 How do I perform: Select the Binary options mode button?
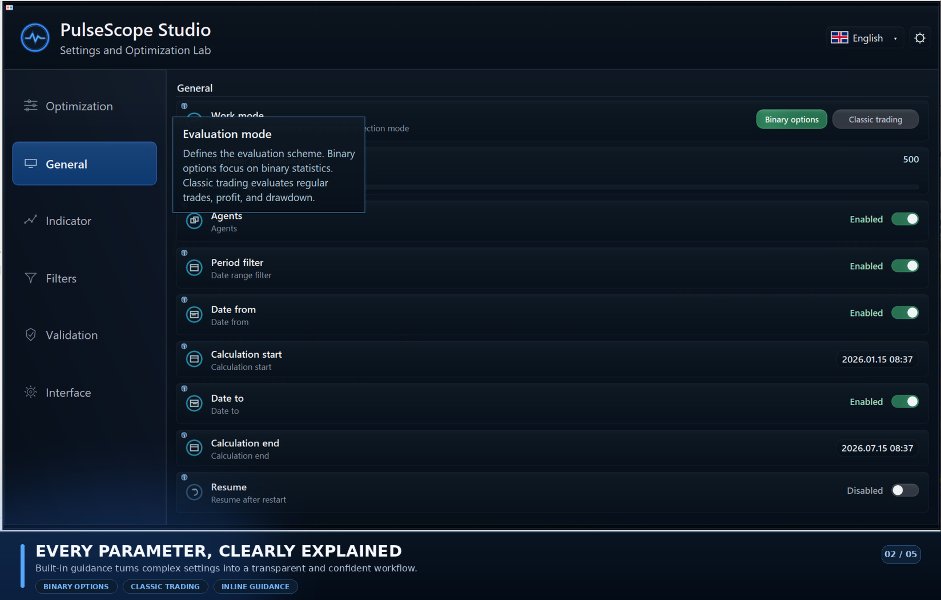click(791, 119)
